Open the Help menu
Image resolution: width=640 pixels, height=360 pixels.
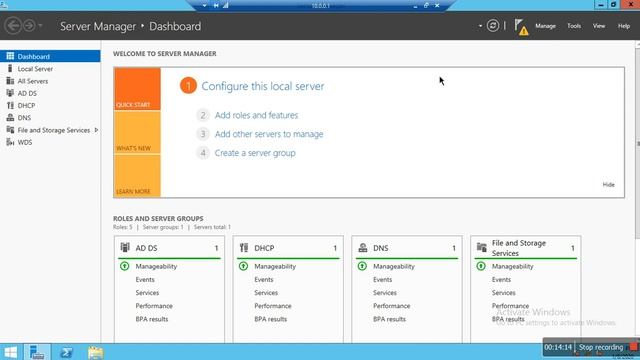(x=624, y=26)
